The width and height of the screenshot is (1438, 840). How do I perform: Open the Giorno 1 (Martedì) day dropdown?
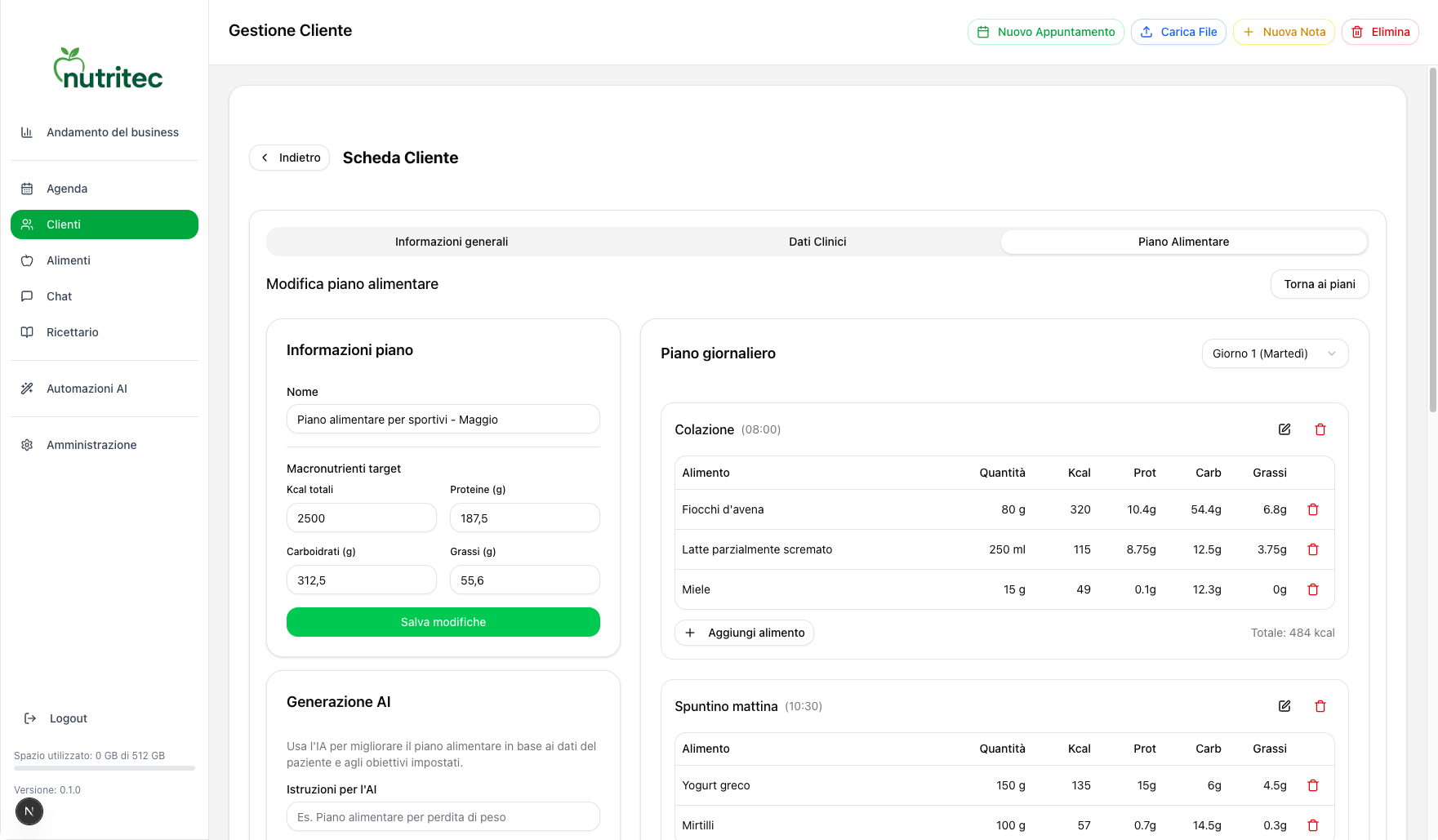click(1275, 353)
